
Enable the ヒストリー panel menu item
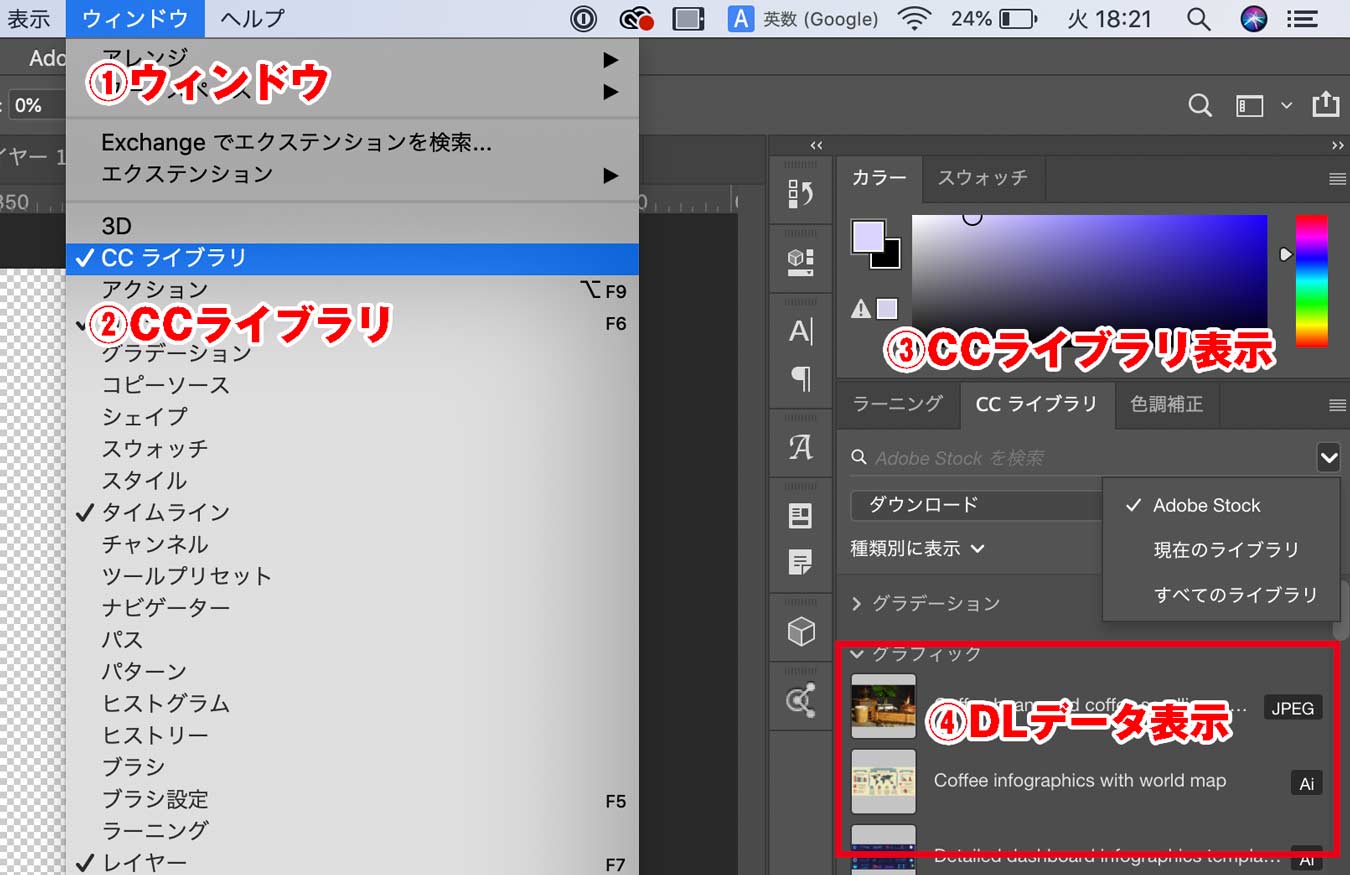tap(352, 735)
